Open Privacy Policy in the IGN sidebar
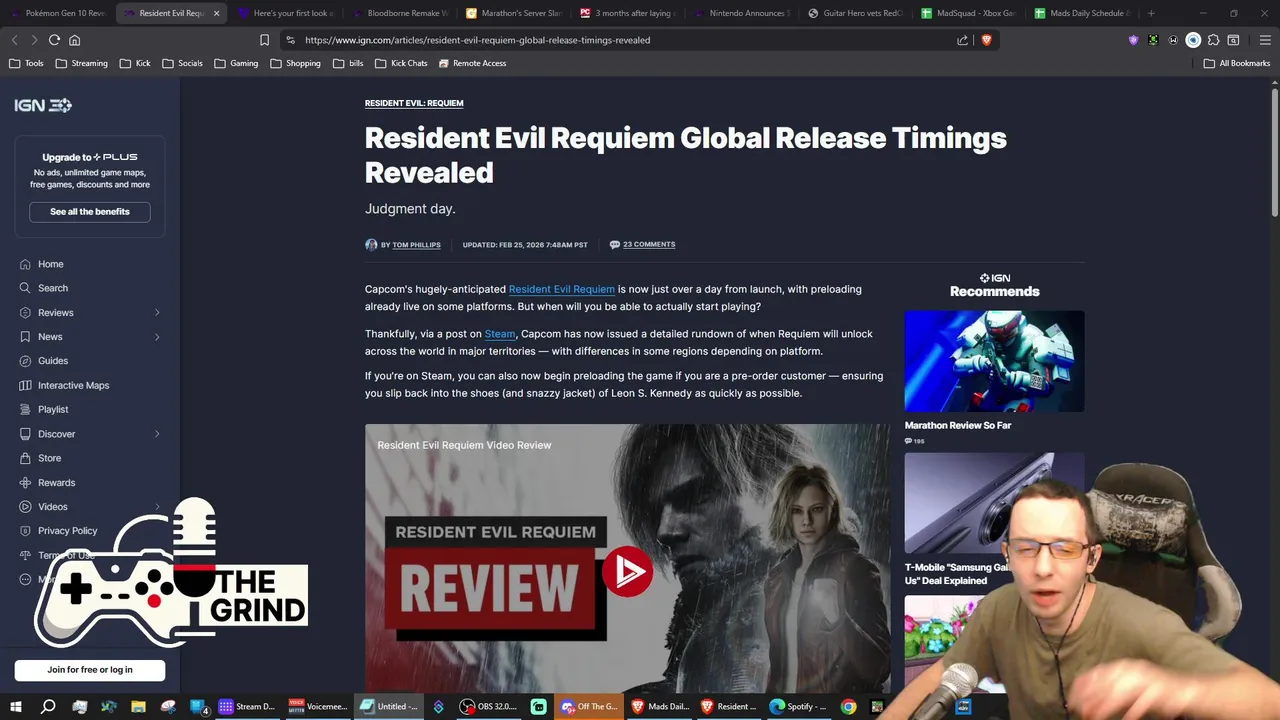1280x720 pixels. (x=67, y=531)
